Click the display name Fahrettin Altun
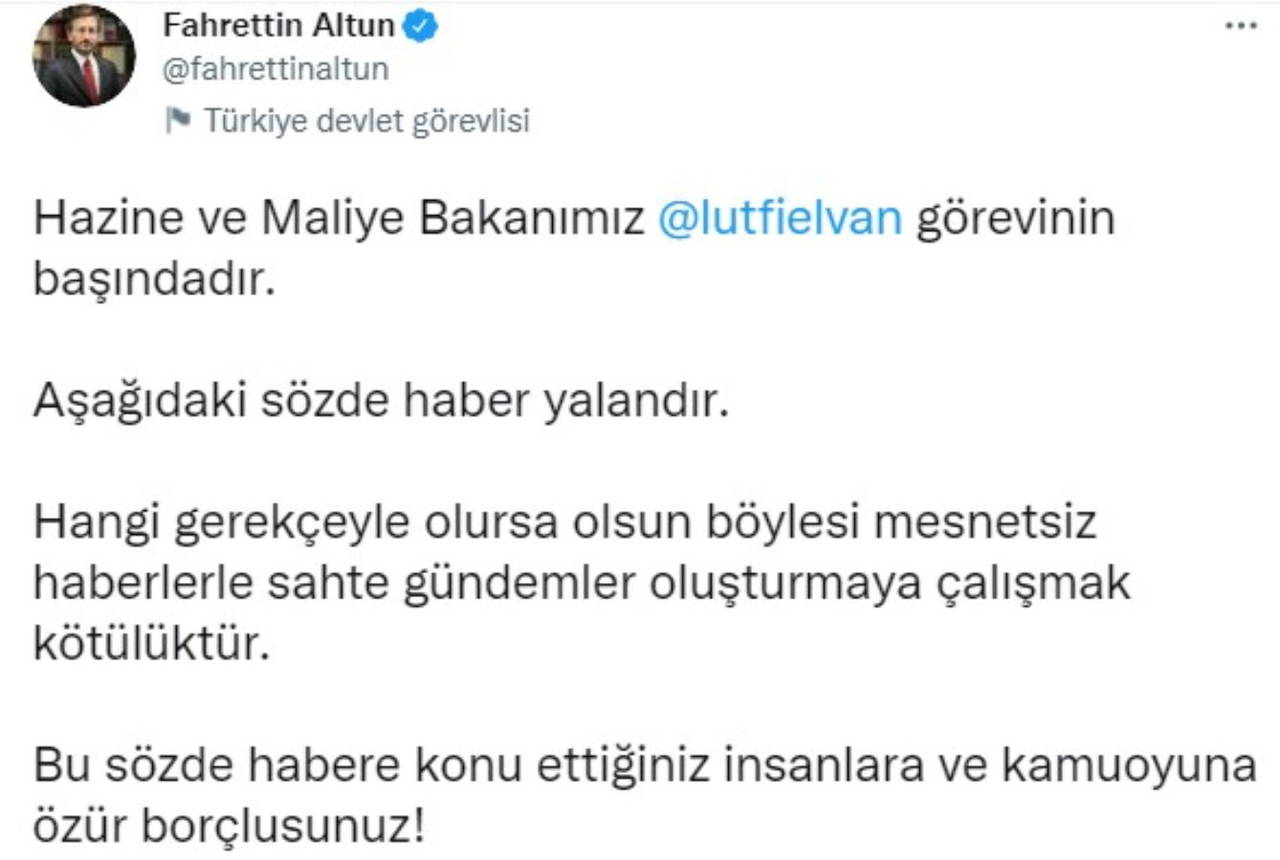 [x=278, y=27]
